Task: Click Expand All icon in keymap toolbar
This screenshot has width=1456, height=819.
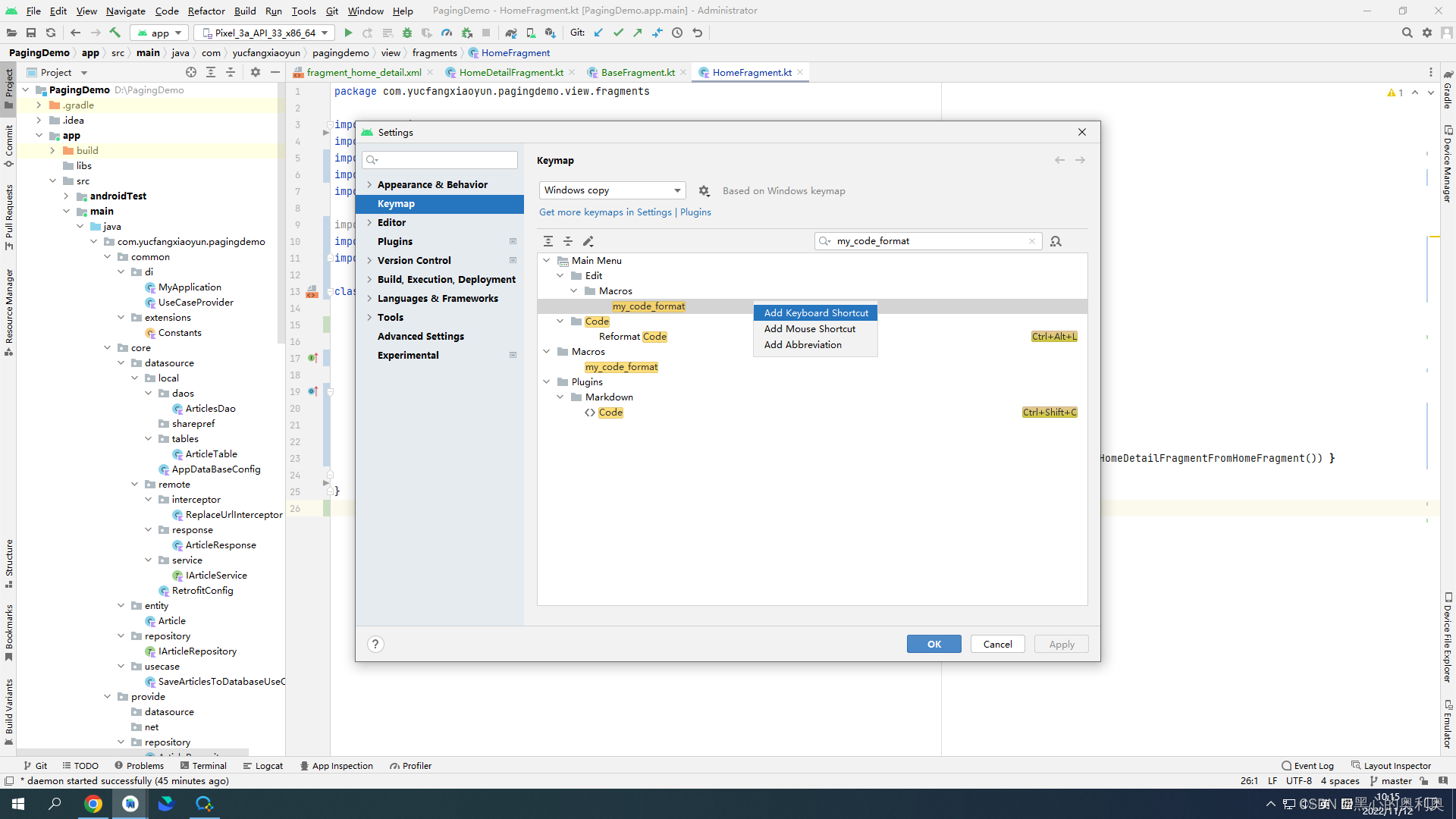Action: coord(548,241)
